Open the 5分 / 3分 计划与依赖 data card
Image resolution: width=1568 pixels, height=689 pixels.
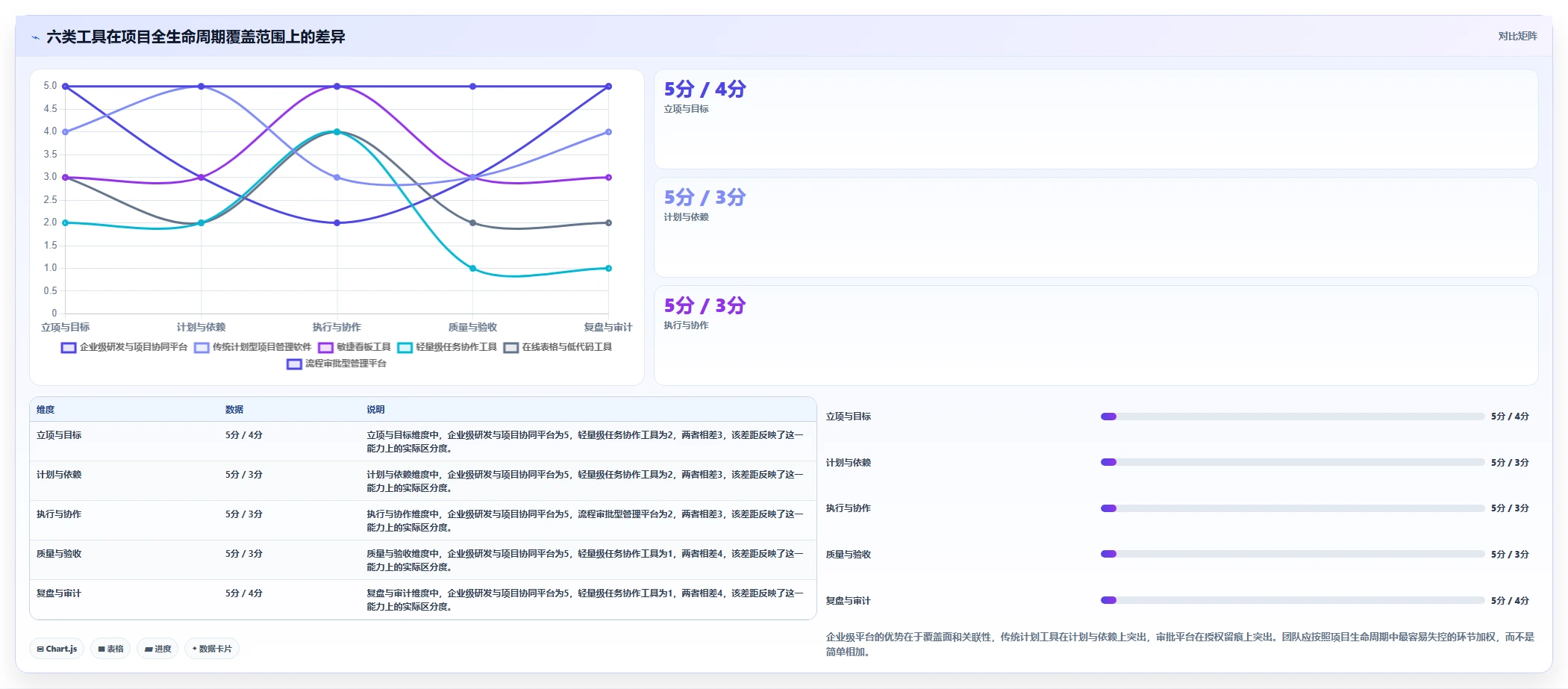click(x=1096, y=228)
